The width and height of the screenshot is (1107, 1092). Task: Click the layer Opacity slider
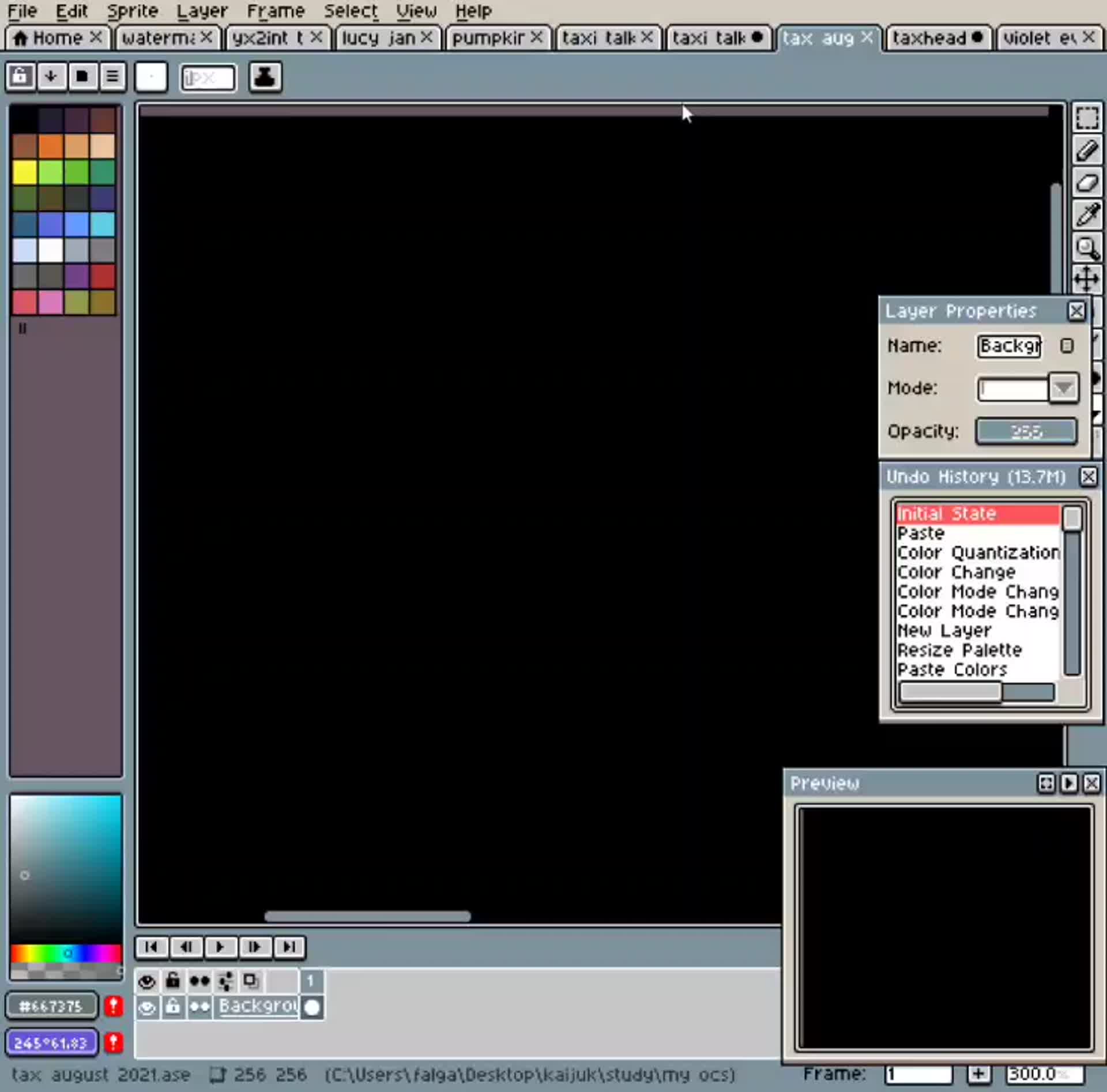(1026, 431)
